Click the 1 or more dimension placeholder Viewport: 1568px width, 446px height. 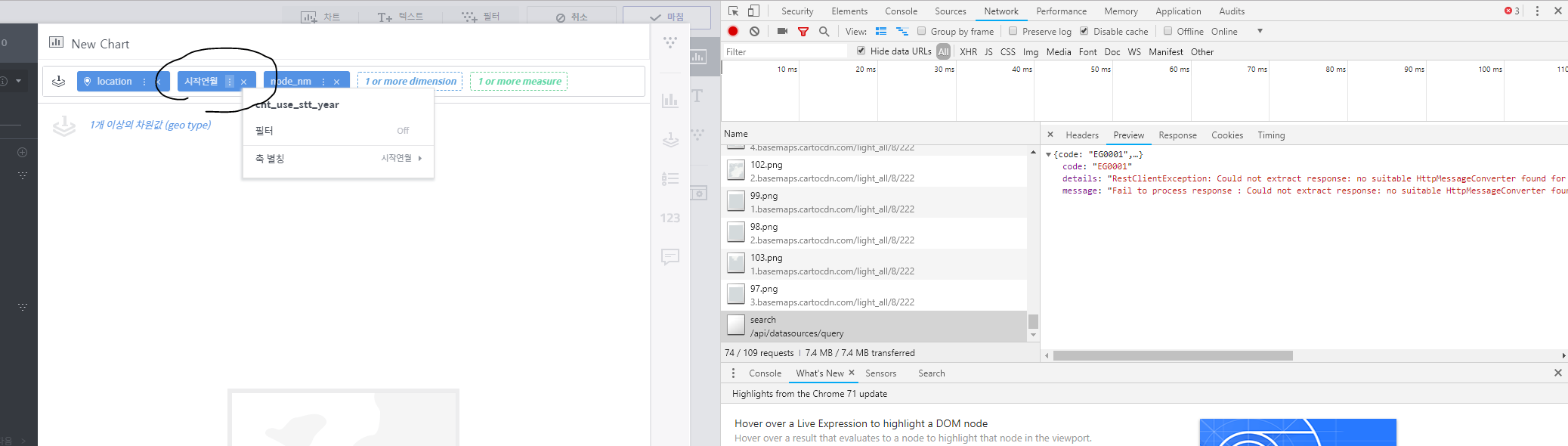(410, 81)
